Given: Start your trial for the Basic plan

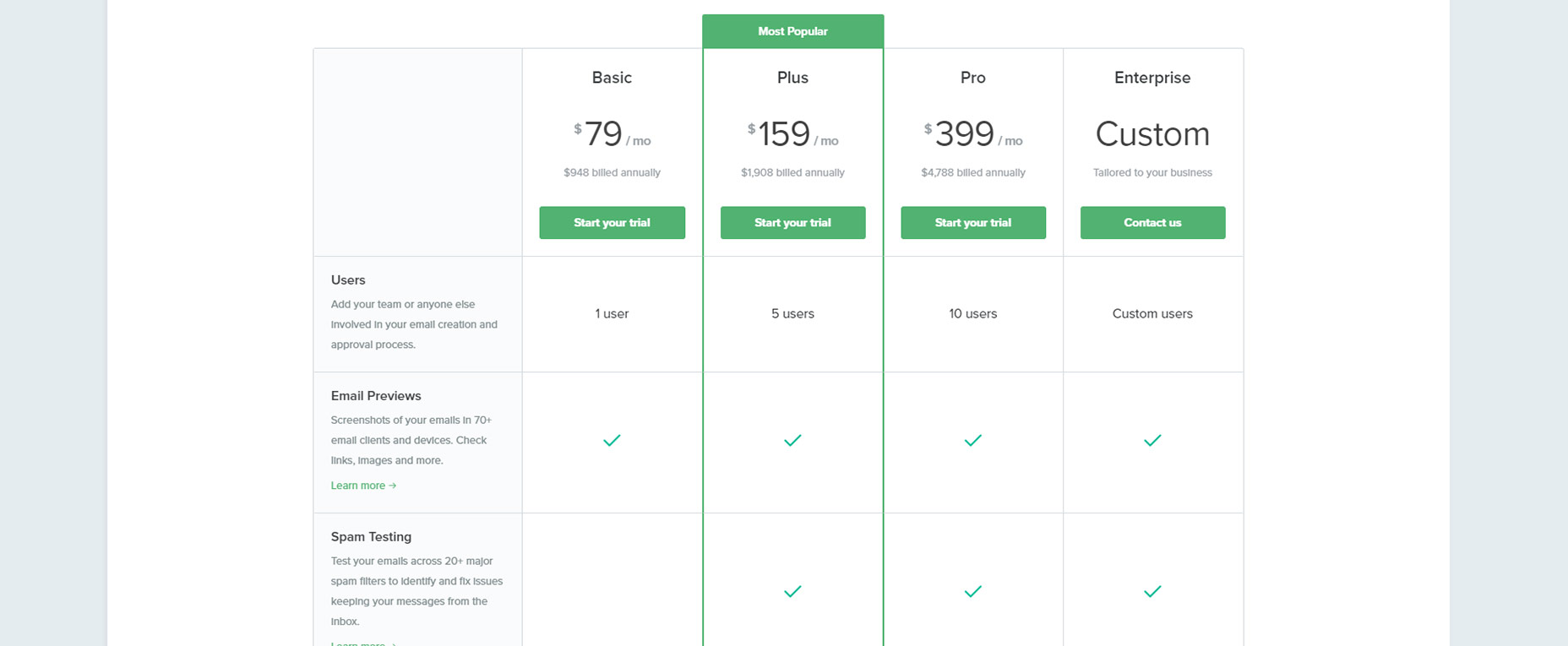Looking at the screenshot, I should [612, 223].
